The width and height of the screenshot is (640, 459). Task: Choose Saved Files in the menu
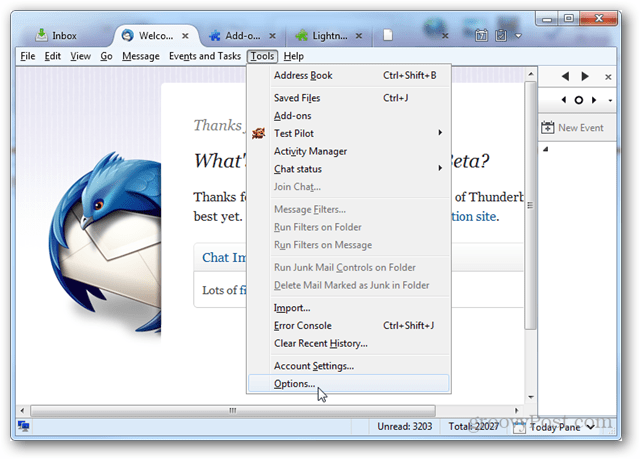[349, 98]
